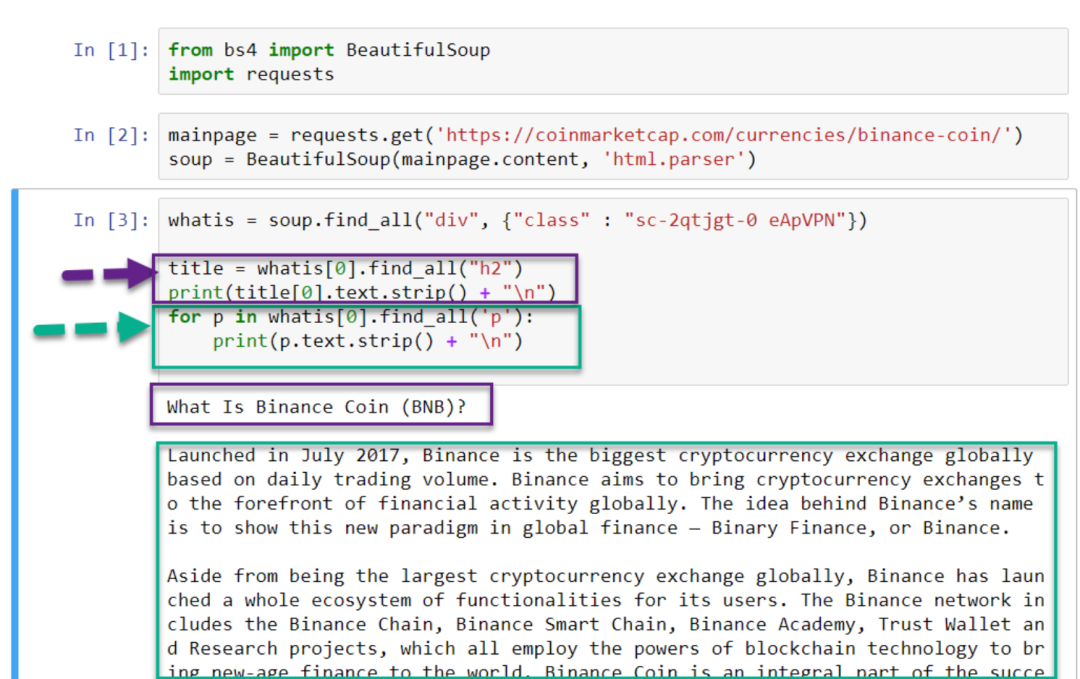Click the 'whatis' variable being assigned in cell 3
Screen dimensions: 1080x679
coord(201,220)
